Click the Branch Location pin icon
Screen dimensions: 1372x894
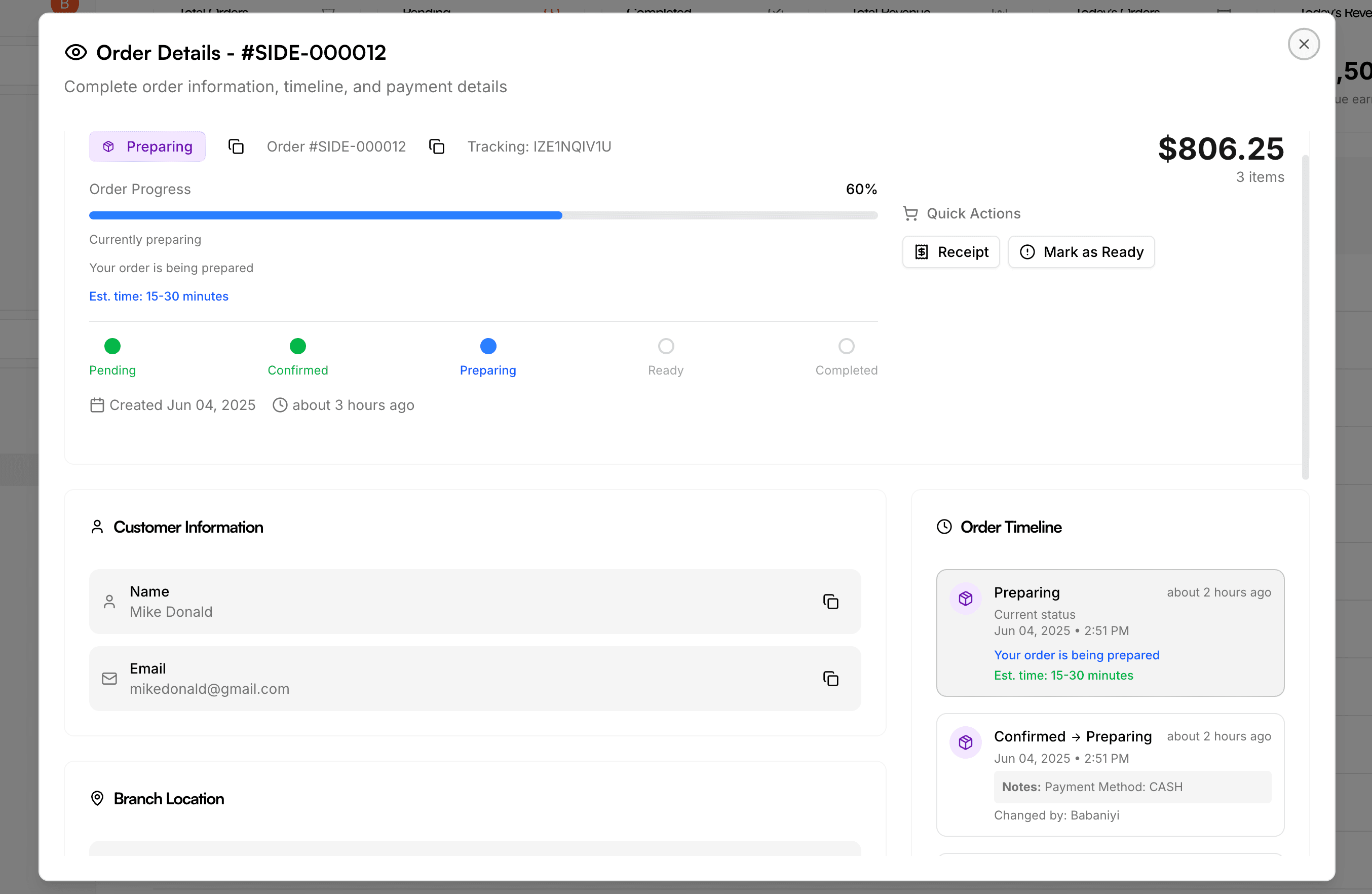pyautogui.click(x=97, y=798)
